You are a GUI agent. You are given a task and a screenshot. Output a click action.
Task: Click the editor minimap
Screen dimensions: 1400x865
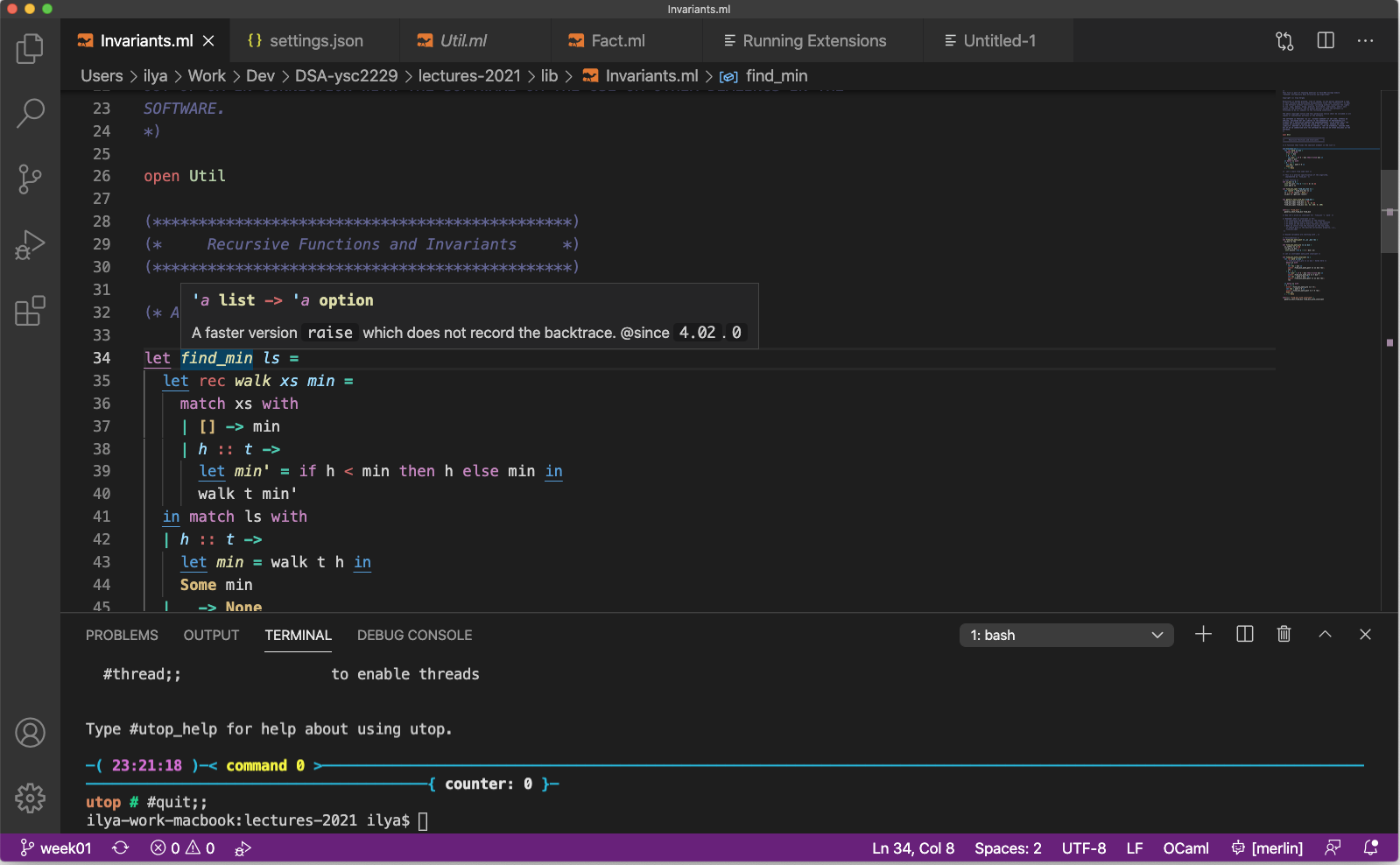coord(1326,197)
